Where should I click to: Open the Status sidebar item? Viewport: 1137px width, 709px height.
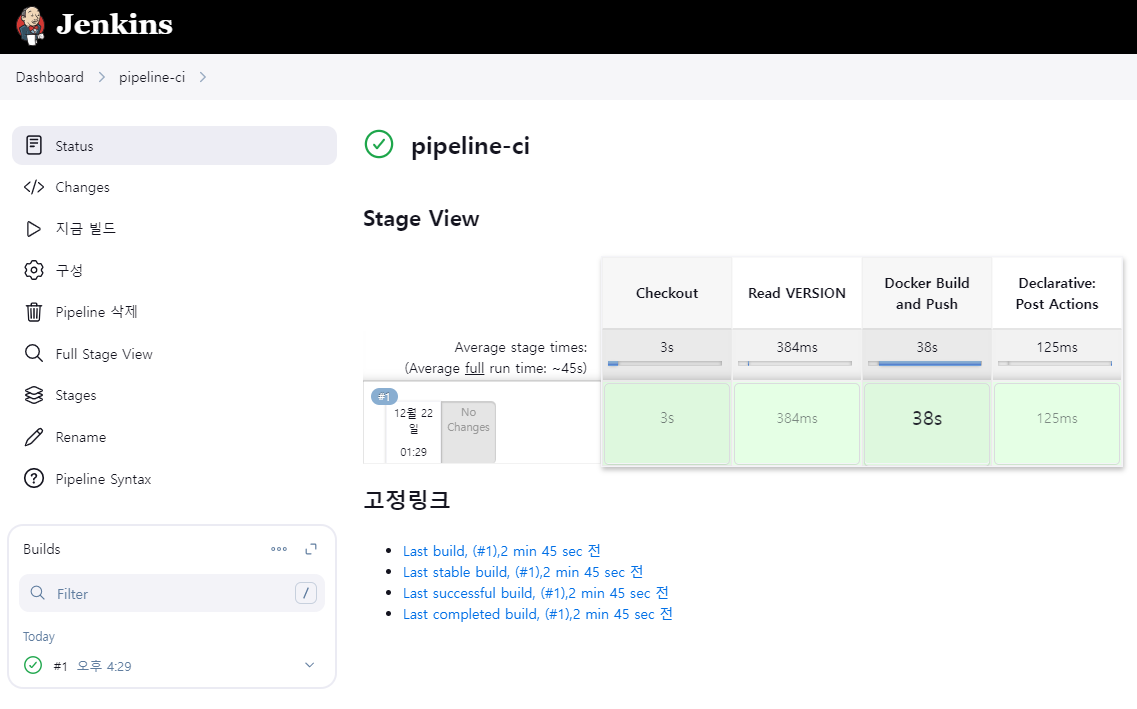coord(174,146)
